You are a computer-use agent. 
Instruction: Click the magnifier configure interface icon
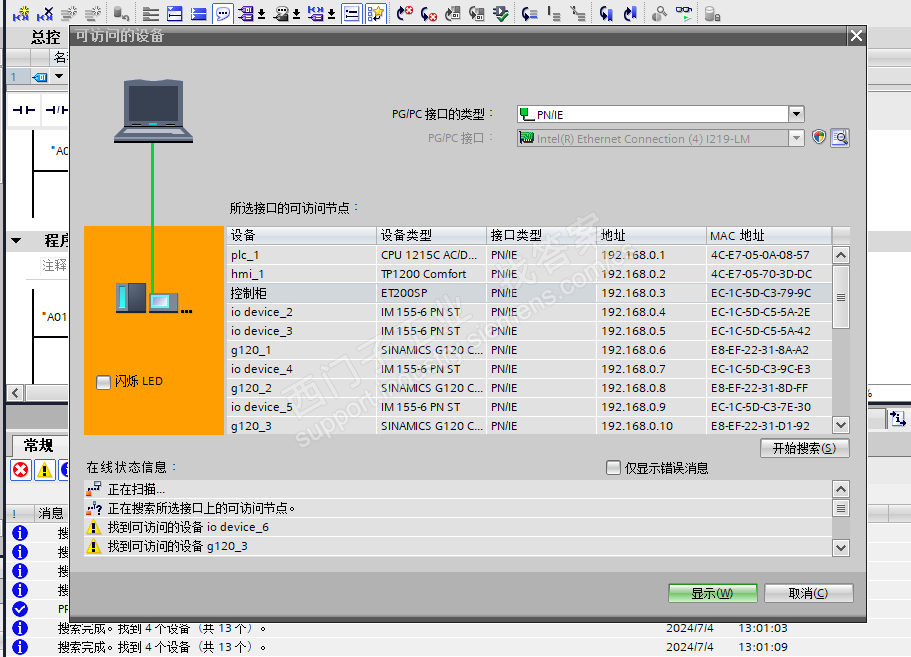click(840, 138)
